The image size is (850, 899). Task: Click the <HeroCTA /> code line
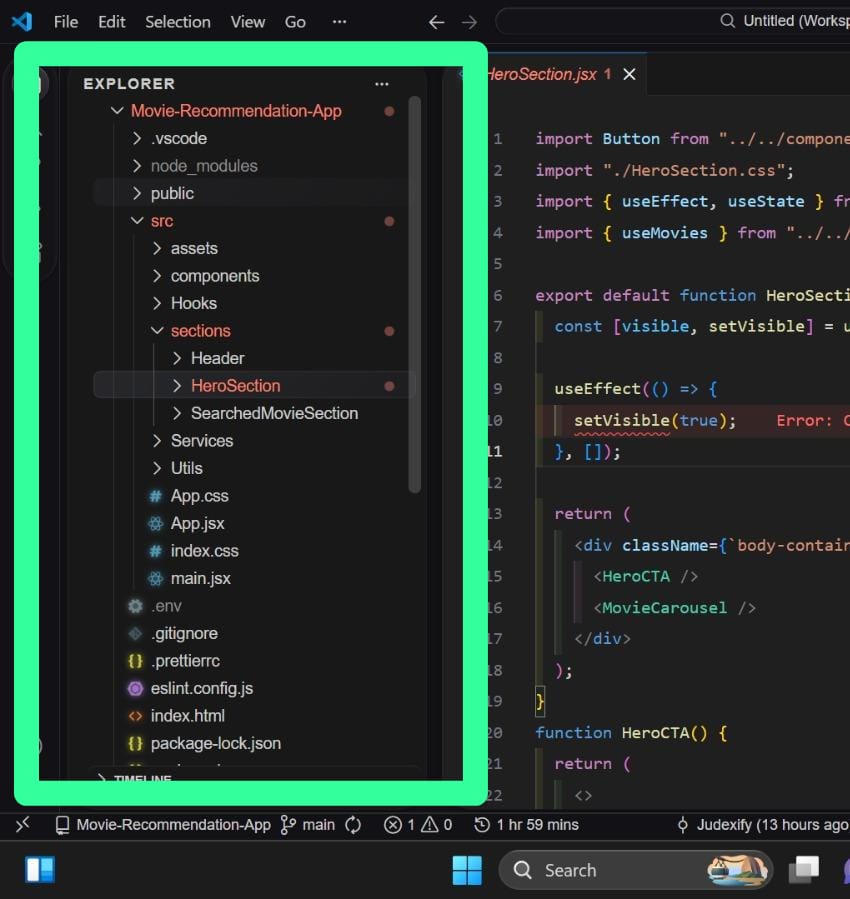(x=645, y=577)
